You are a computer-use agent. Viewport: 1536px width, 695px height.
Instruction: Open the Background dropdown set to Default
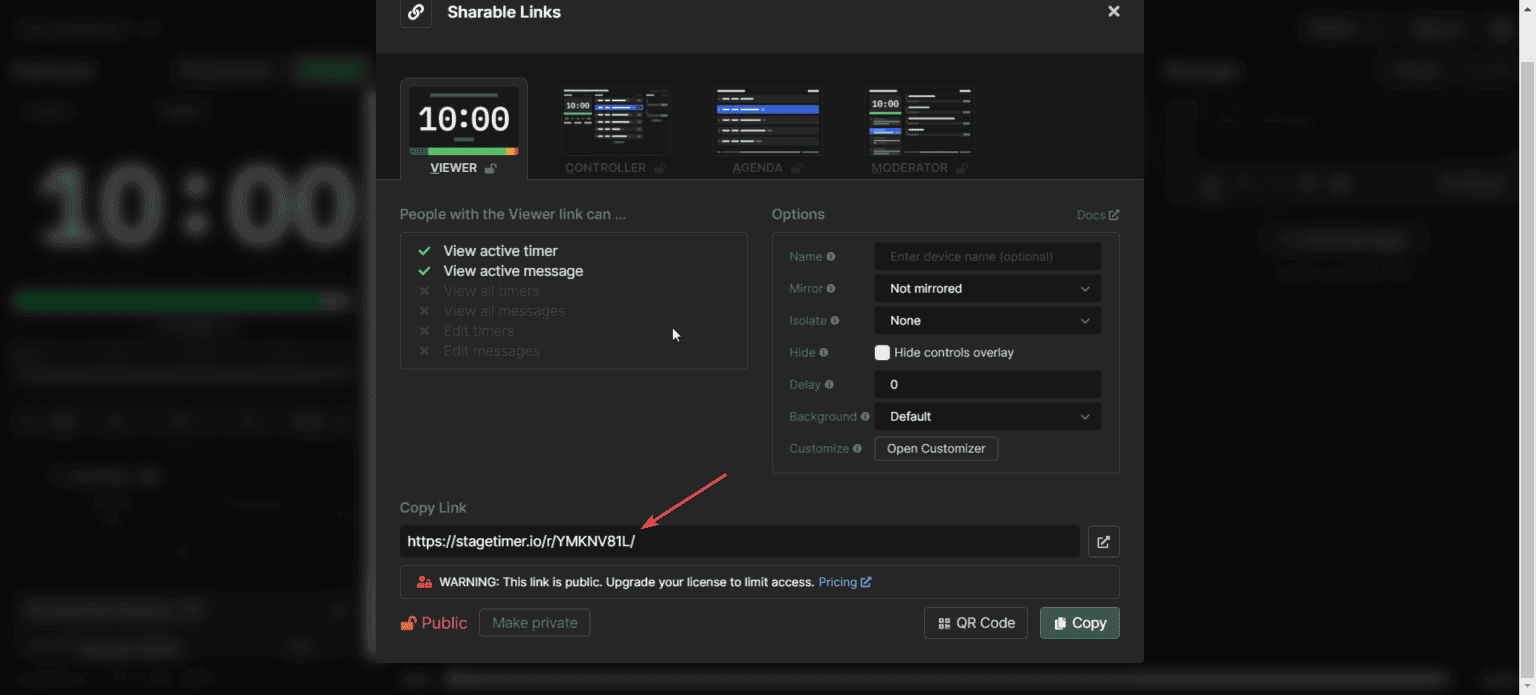[986, 416]
